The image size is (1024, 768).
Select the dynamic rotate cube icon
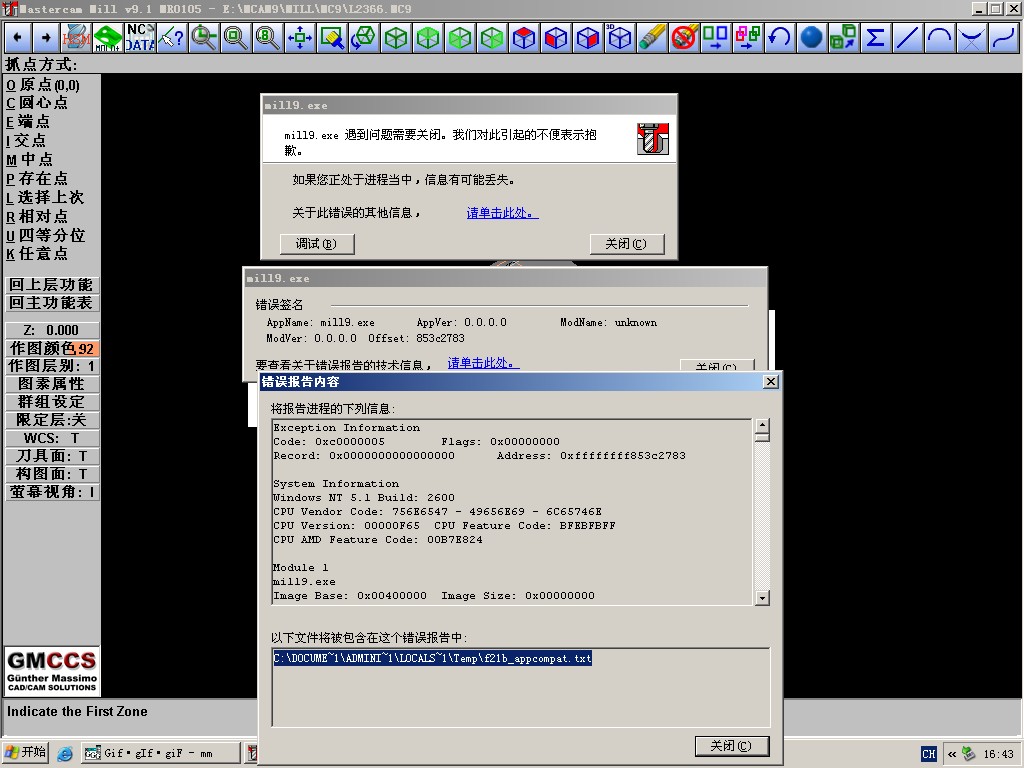click(x=364, y=38)
